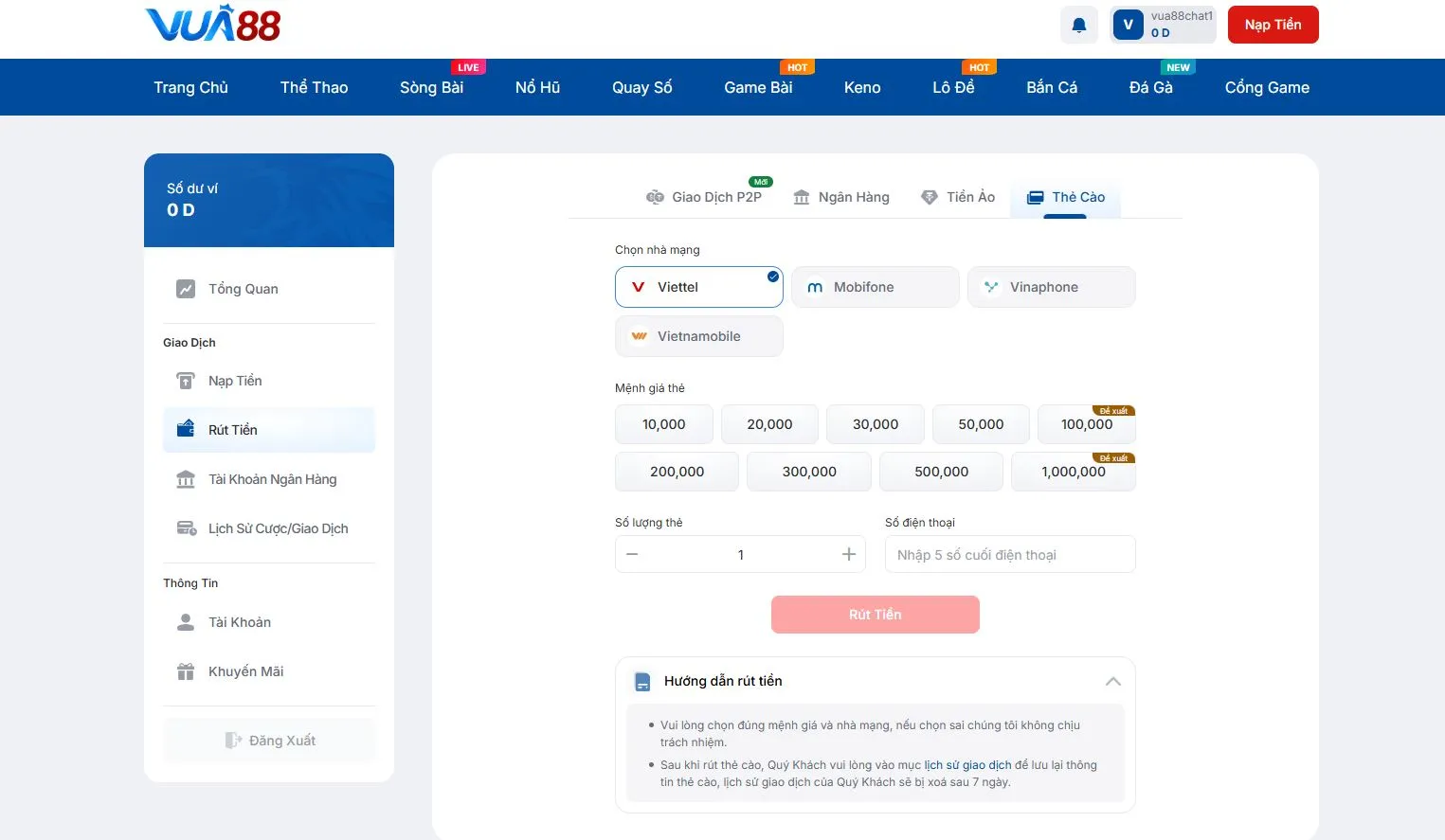Screen dimensions: 1445x840
Task: Open the Sòng Bài menu item
Action: [431, 87]
